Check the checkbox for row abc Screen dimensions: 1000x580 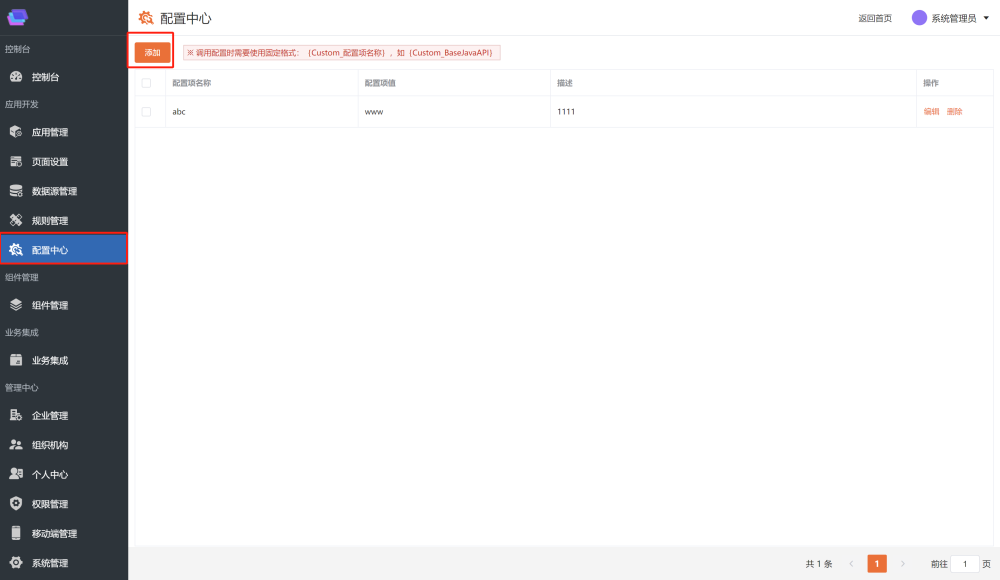click(146, 112)
